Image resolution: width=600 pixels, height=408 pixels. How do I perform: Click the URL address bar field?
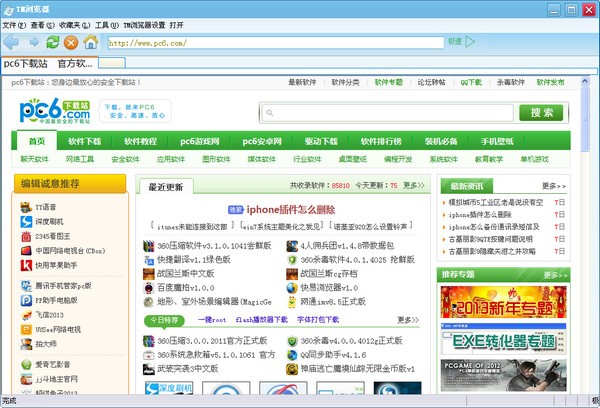click(276, 42)
